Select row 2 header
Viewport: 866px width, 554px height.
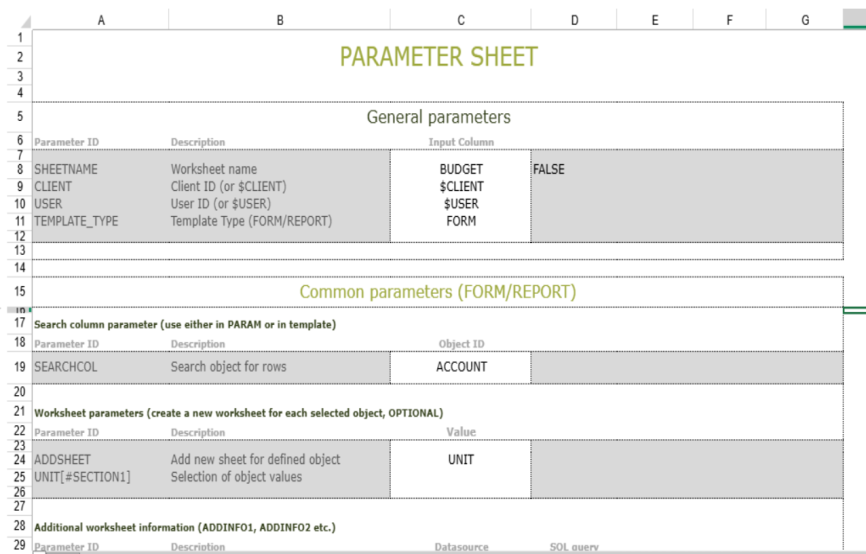tap(20, 57)
